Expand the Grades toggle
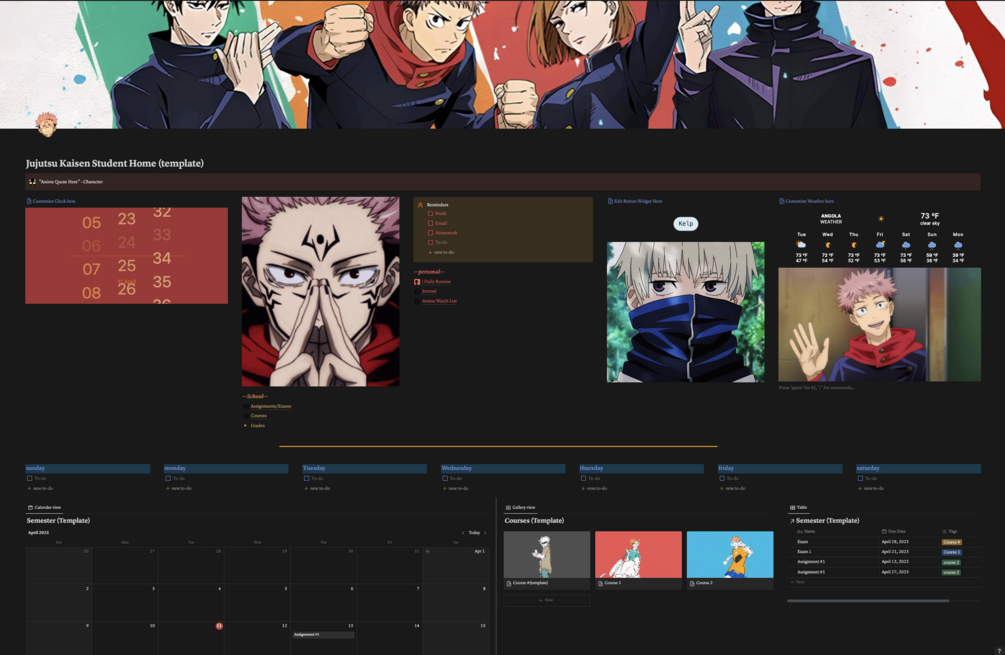The height and width of the screenshot is (655, 1005). (245, 426)
